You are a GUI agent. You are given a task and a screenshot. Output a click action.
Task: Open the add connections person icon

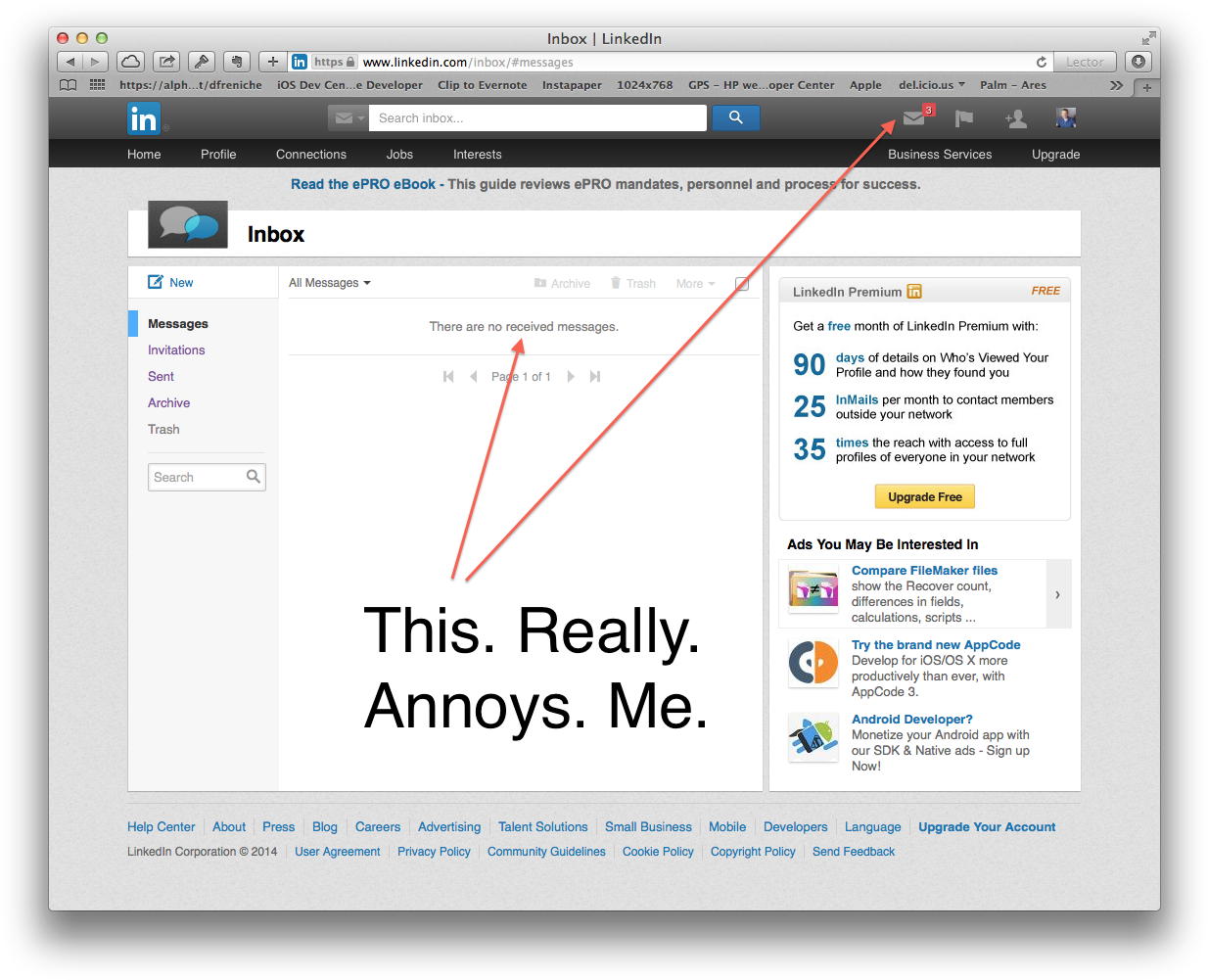click(x=1015, y=118)
